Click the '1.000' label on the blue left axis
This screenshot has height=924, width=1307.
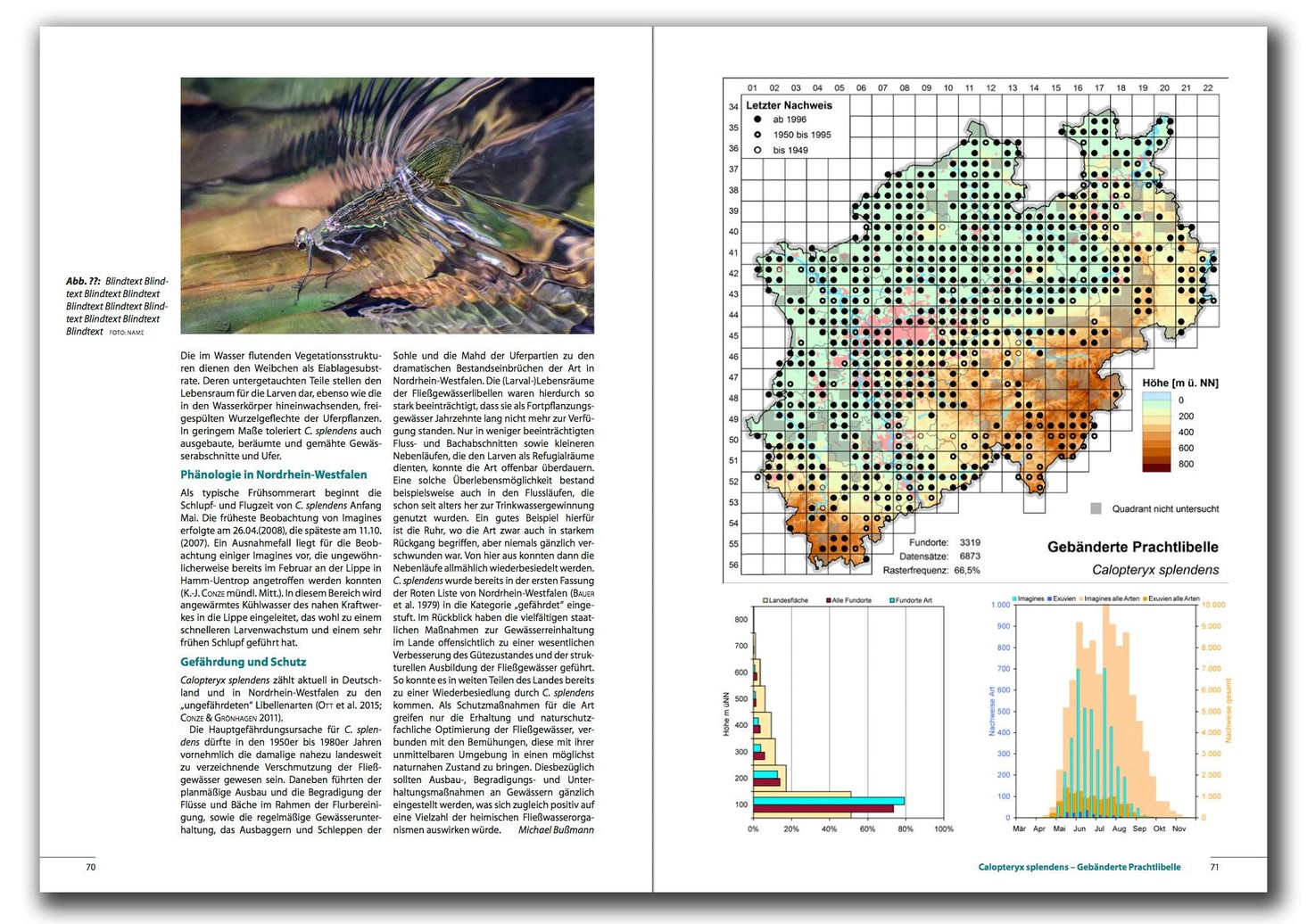pos(1000,605)
